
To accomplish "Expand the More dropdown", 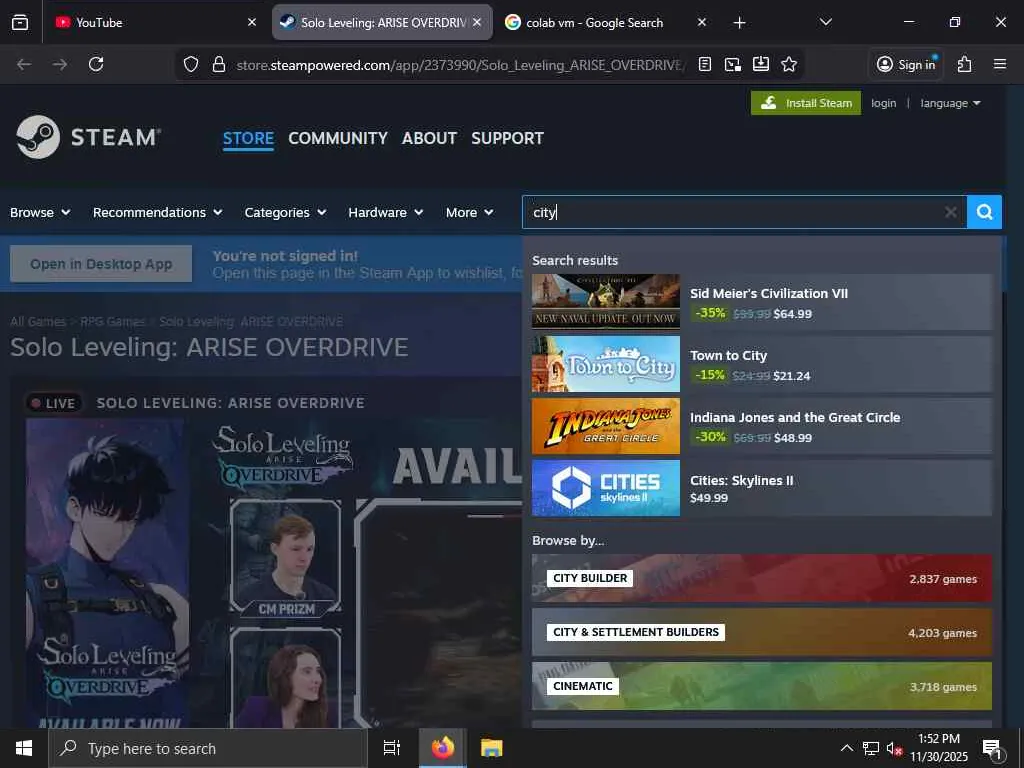I will 470,212.
